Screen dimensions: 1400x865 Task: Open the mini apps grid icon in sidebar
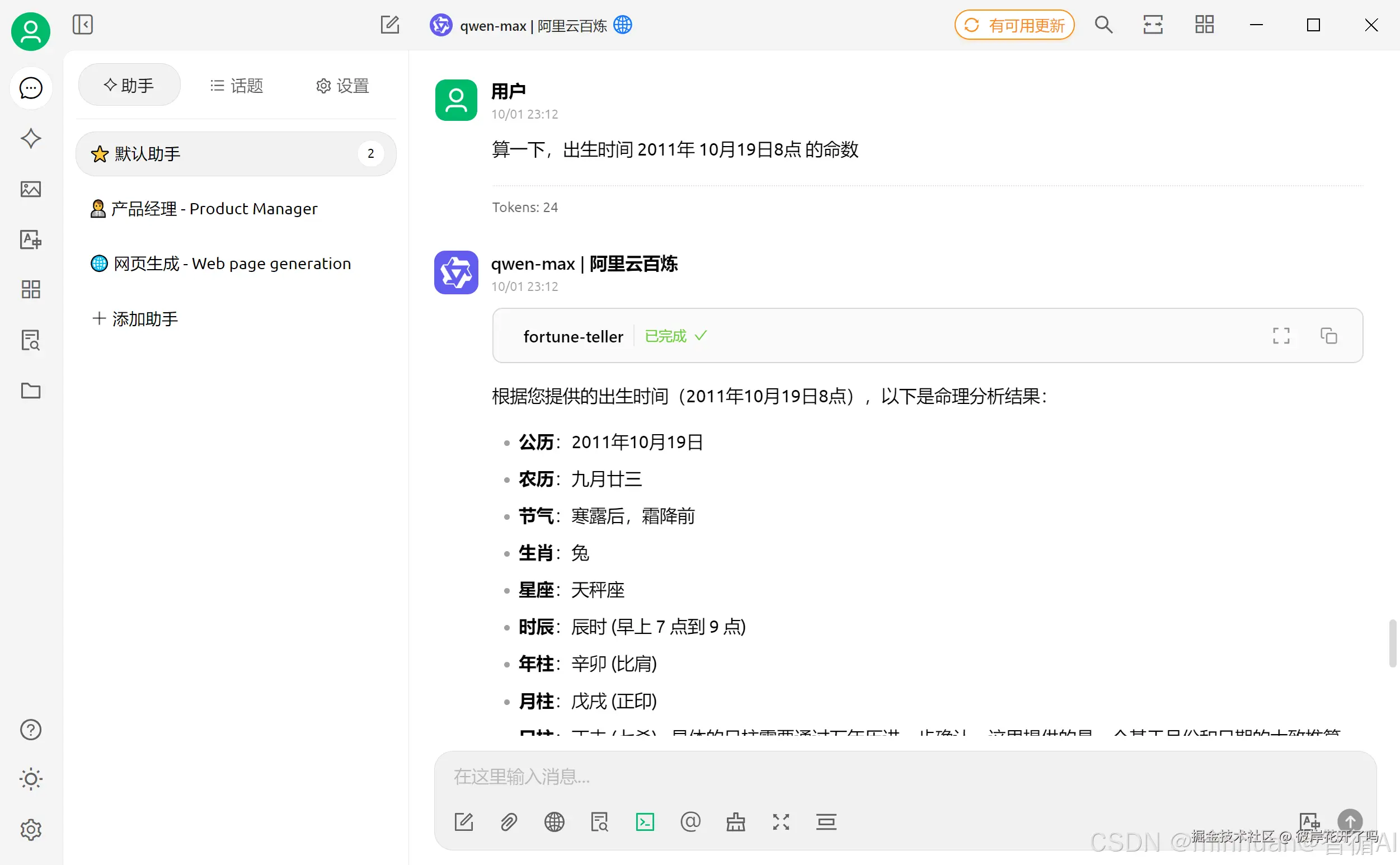pyautogui.click(x=30, y=289)
